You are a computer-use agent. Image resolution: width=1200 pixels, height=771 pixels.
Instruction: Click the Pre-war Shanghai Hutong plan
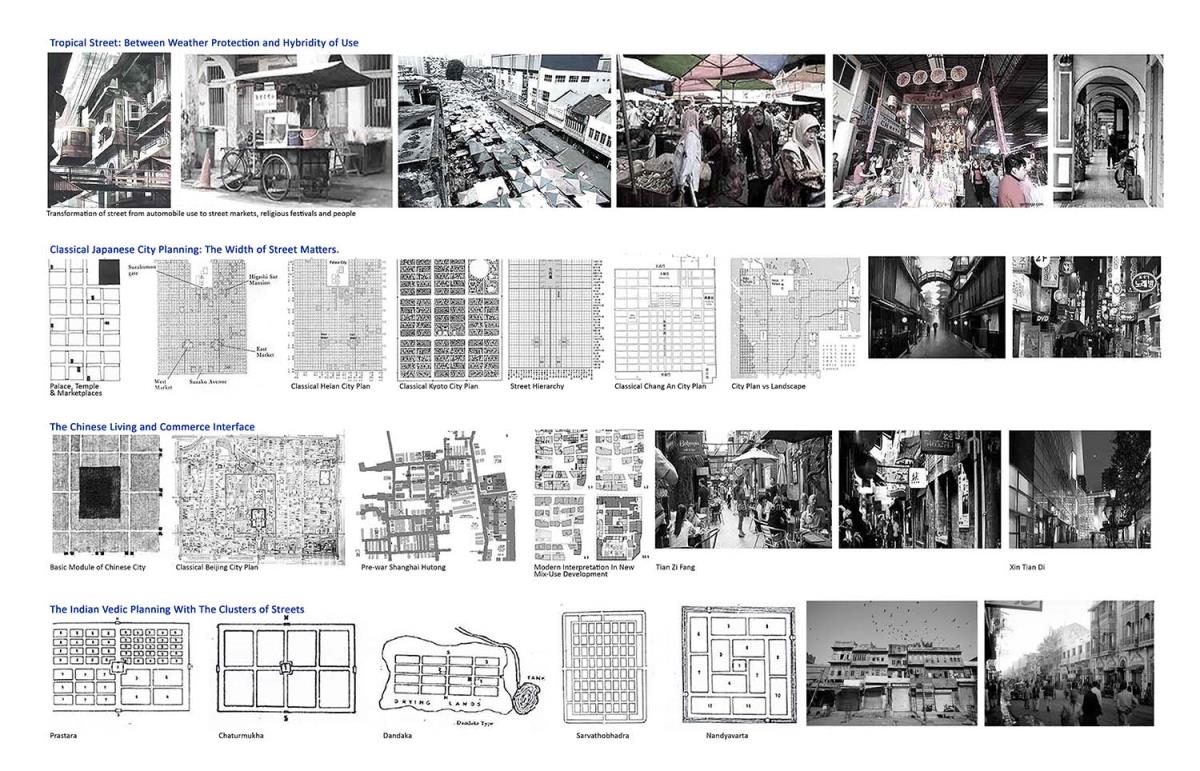pyautogui.click(x=436, y=495)
